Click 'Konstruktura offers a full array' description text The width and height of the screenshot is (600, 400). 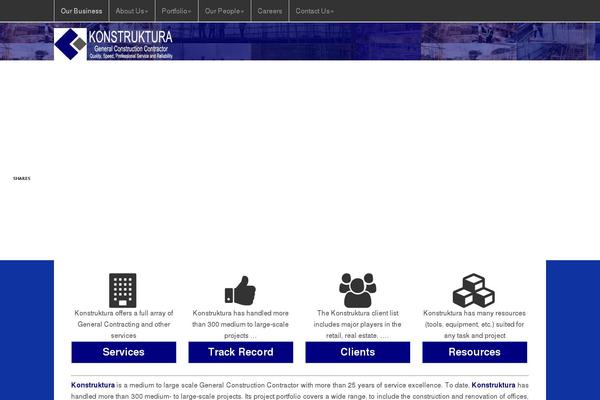(124, 324)
